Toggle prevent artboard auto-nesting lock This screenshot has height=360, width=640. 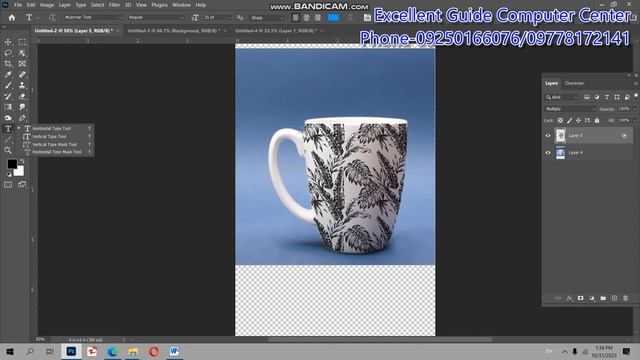point(587,120)
